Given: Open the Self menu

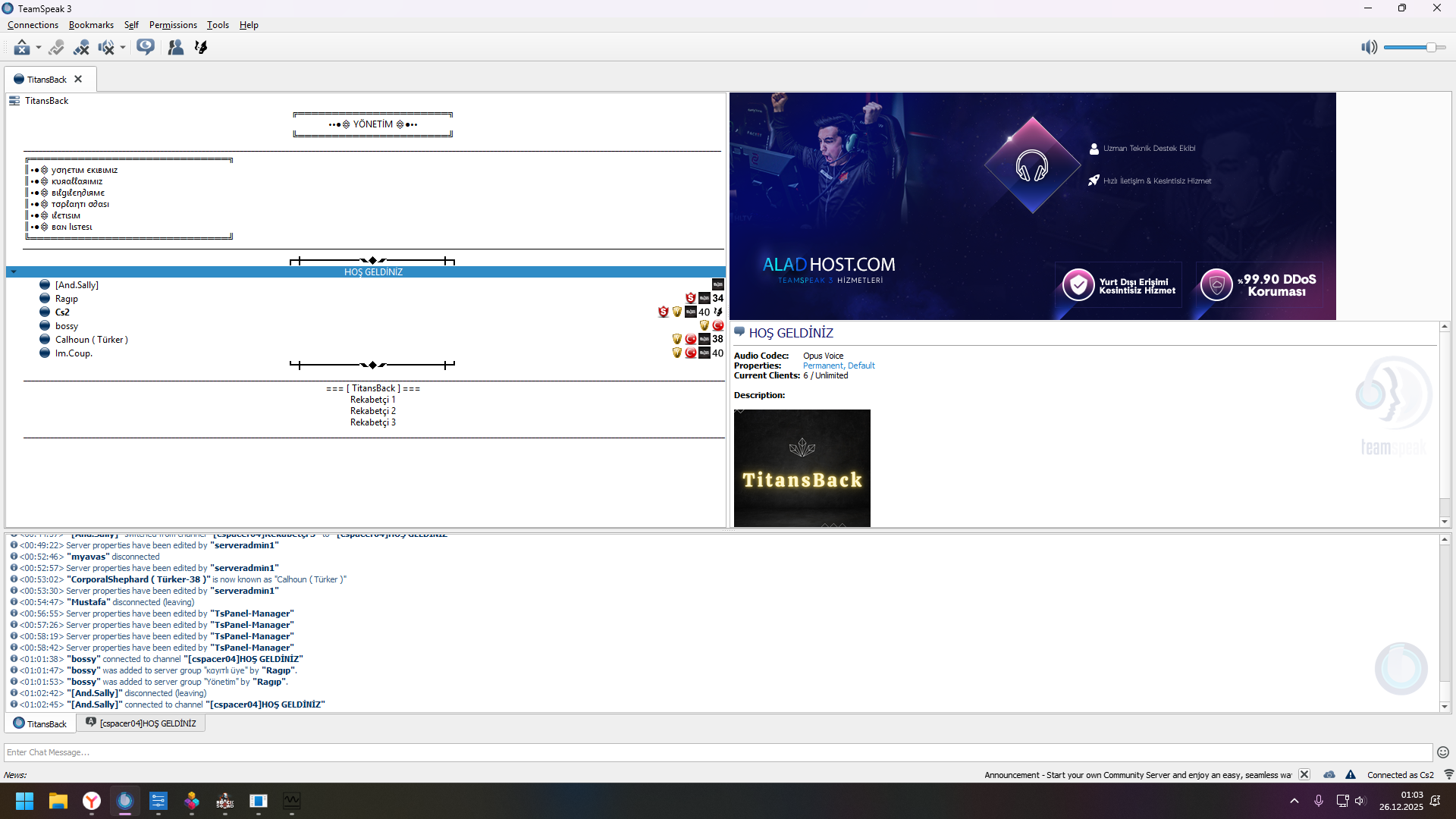Looking at the screenshot, I should pos(131,25).
